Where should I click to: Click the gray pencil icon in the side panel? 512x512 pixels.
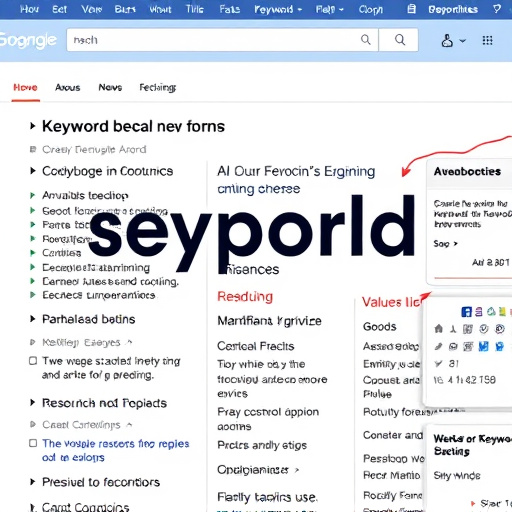[x=439, y=347]
